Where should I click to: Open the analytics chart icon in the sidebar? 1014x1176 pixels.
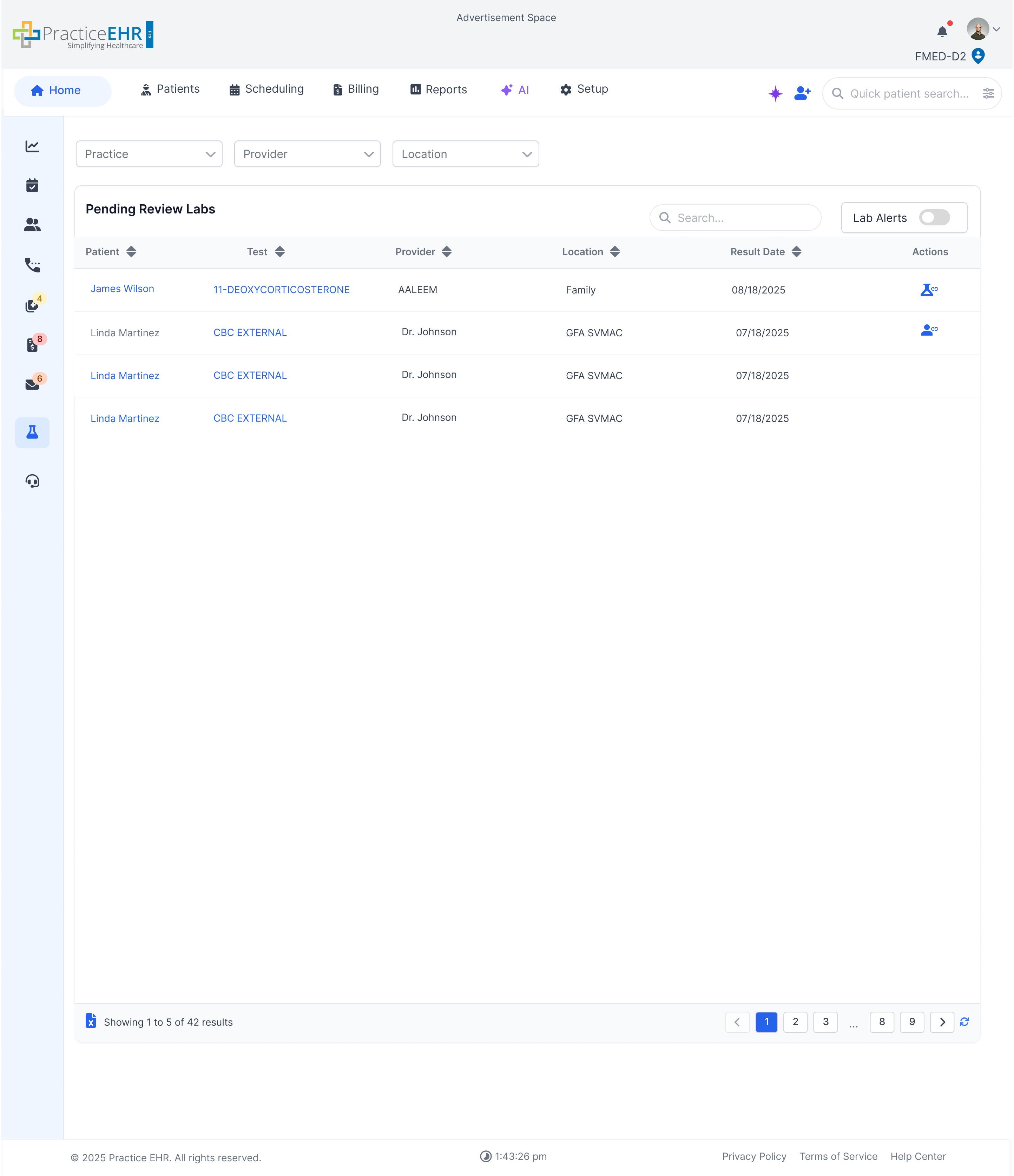tap(32, 146)
